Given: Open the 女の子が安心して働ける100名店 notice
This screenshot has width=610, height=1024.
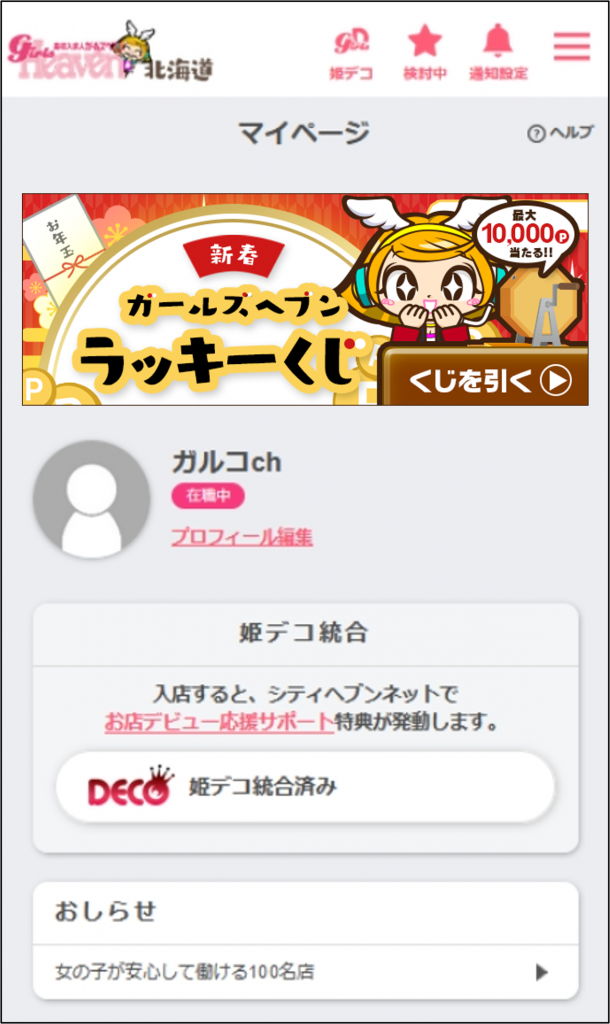Looking at the screenshot, I should pyautogui.click(x=306, y=972).
